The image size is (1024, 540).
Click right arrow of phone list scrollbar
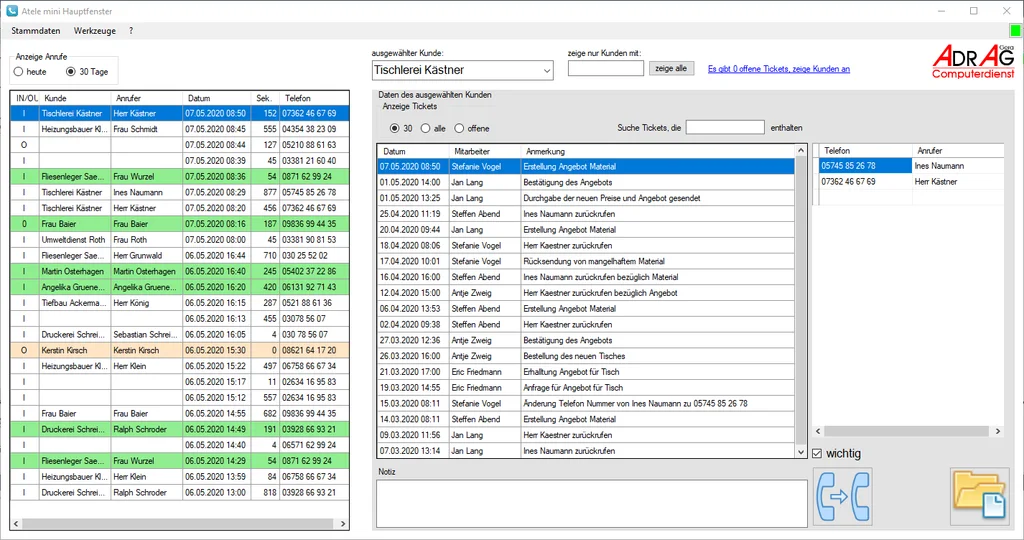point(997,431)
